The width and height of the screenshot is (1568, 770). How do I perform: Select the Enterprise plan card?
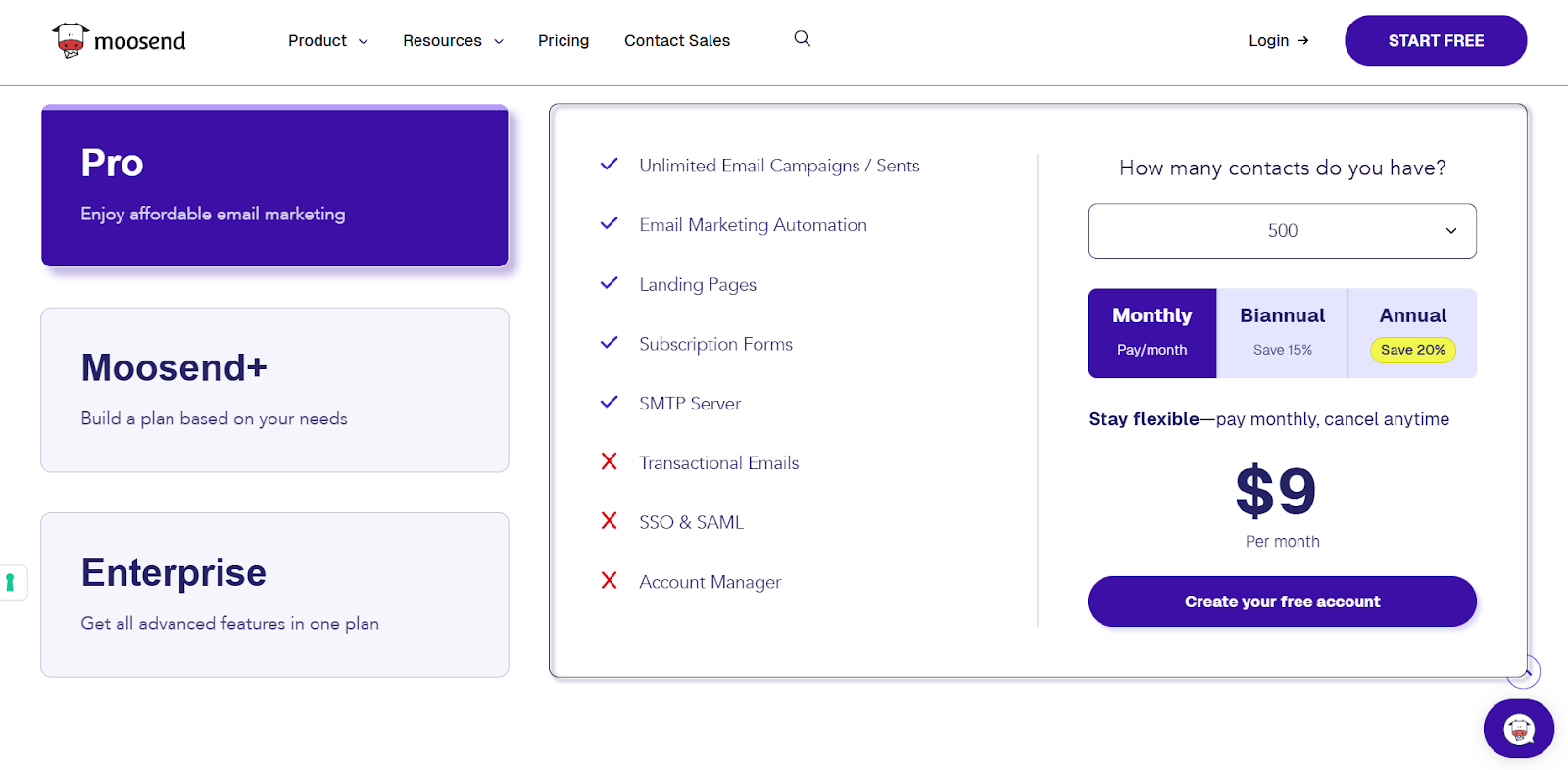[x=274, y=595]
